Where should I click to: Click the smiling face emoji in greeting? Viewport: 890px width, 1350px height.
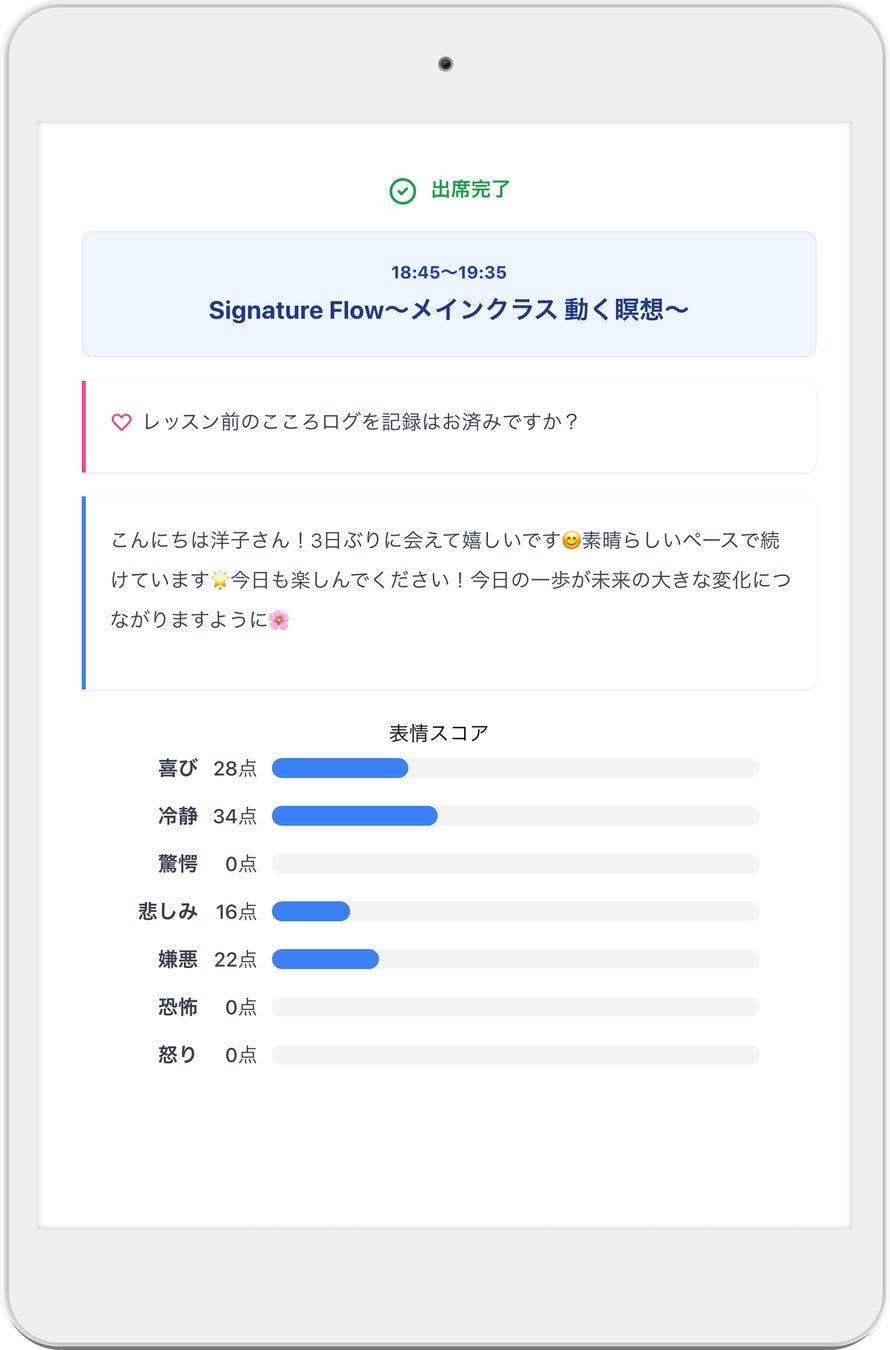pyautogui.click(x=571, y=542)
